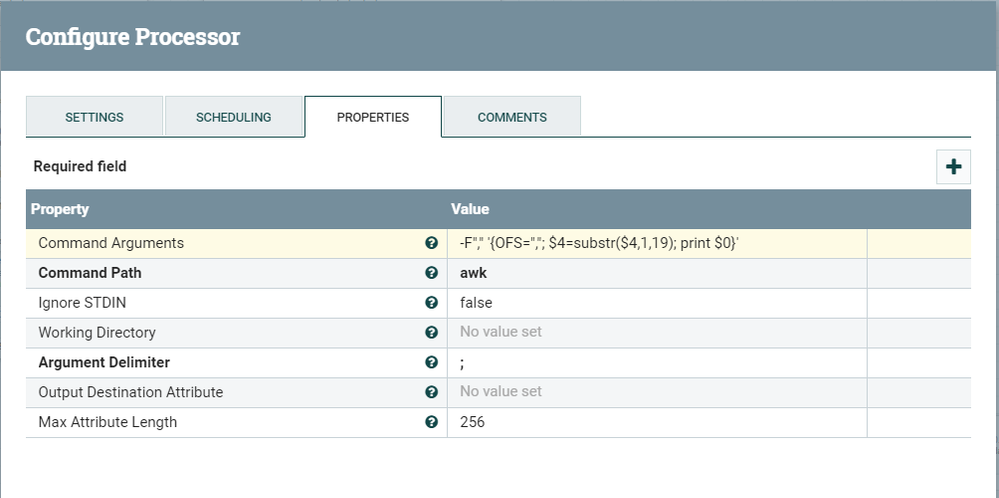The image size is (999, 498).
Task: Click the Add Property plus icon
Action: tap(953, 167)
